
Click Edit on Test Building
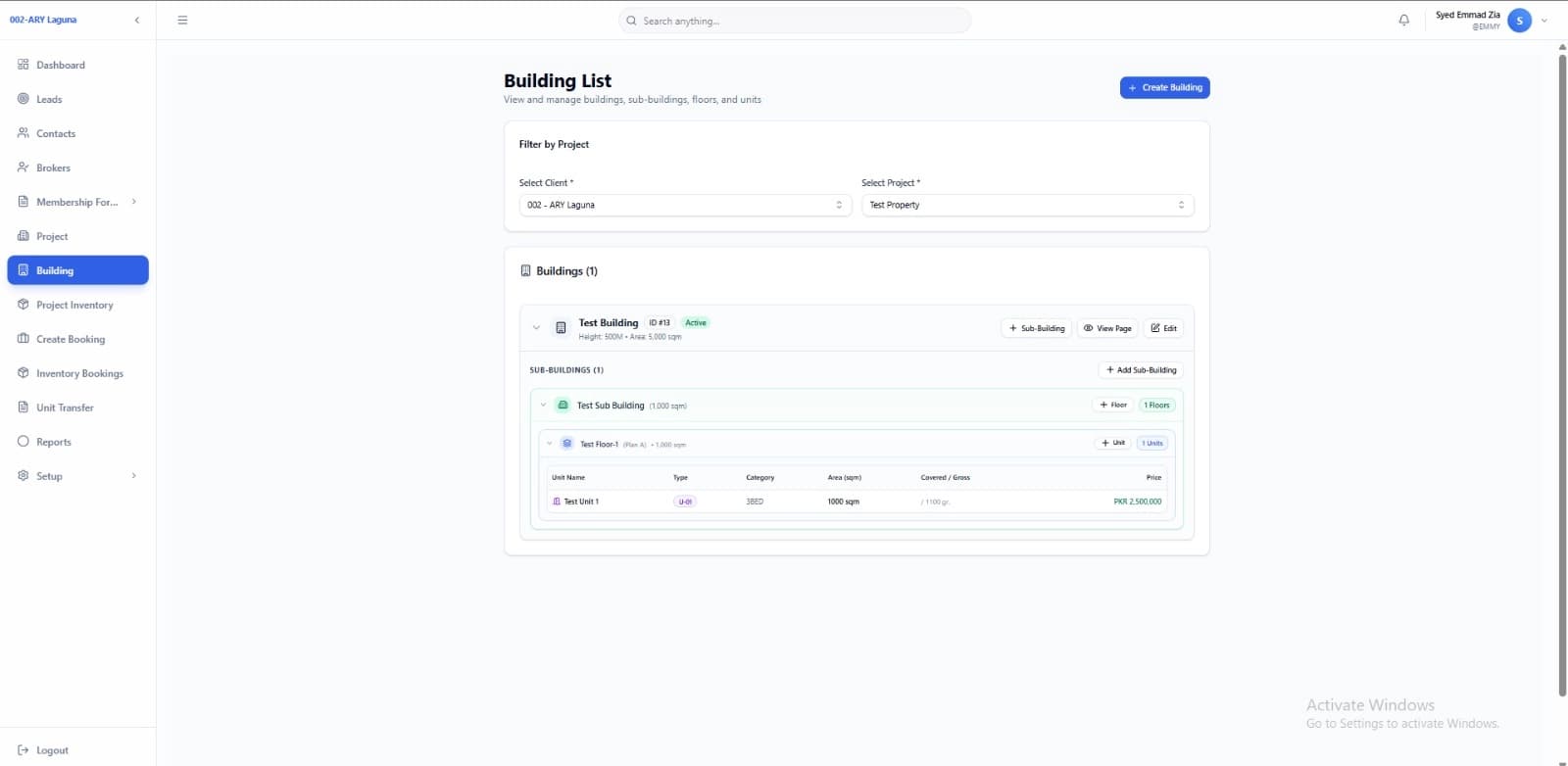[x=1163, y=328]
